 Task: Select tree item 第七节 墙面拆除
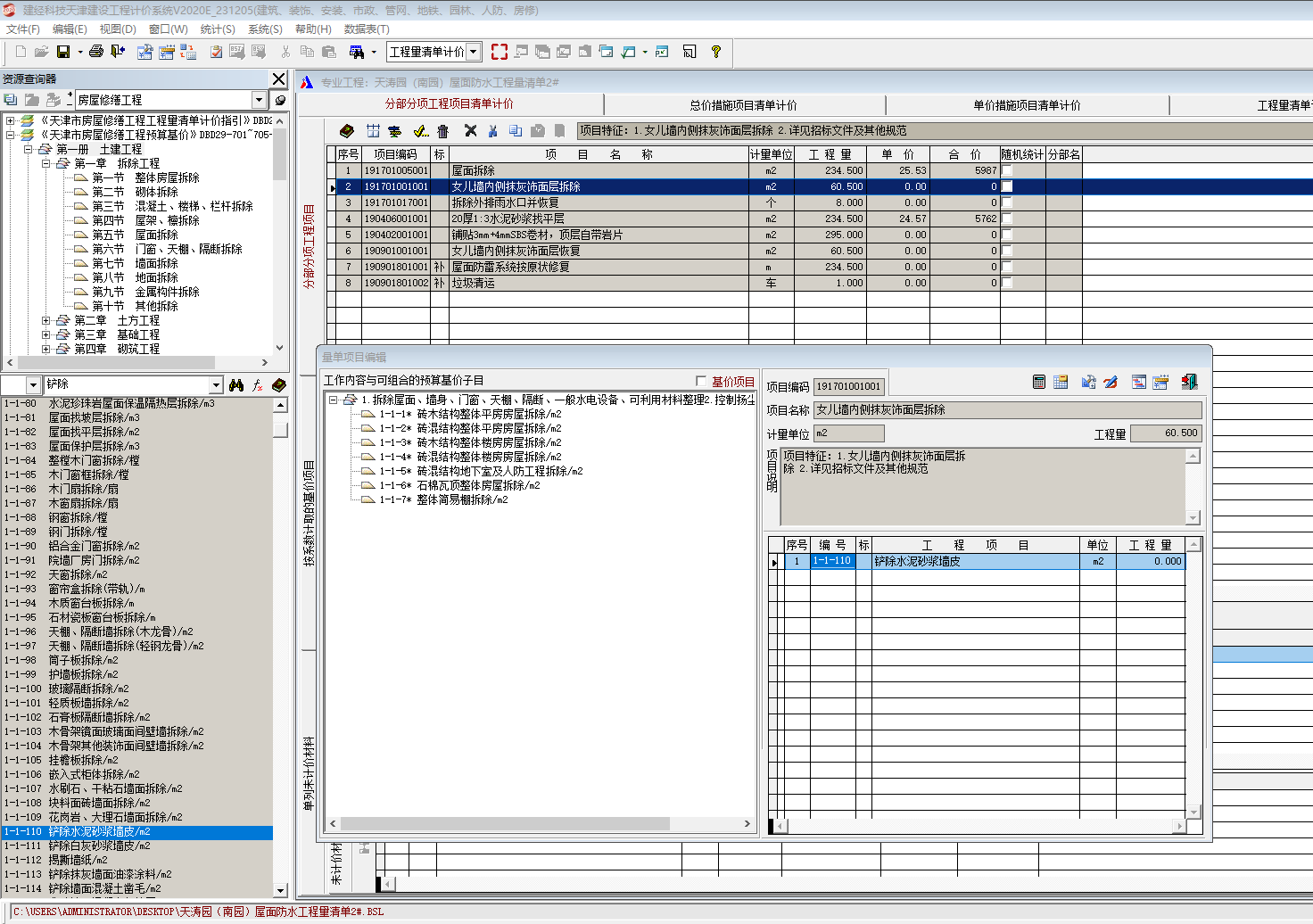click(136, 263)
